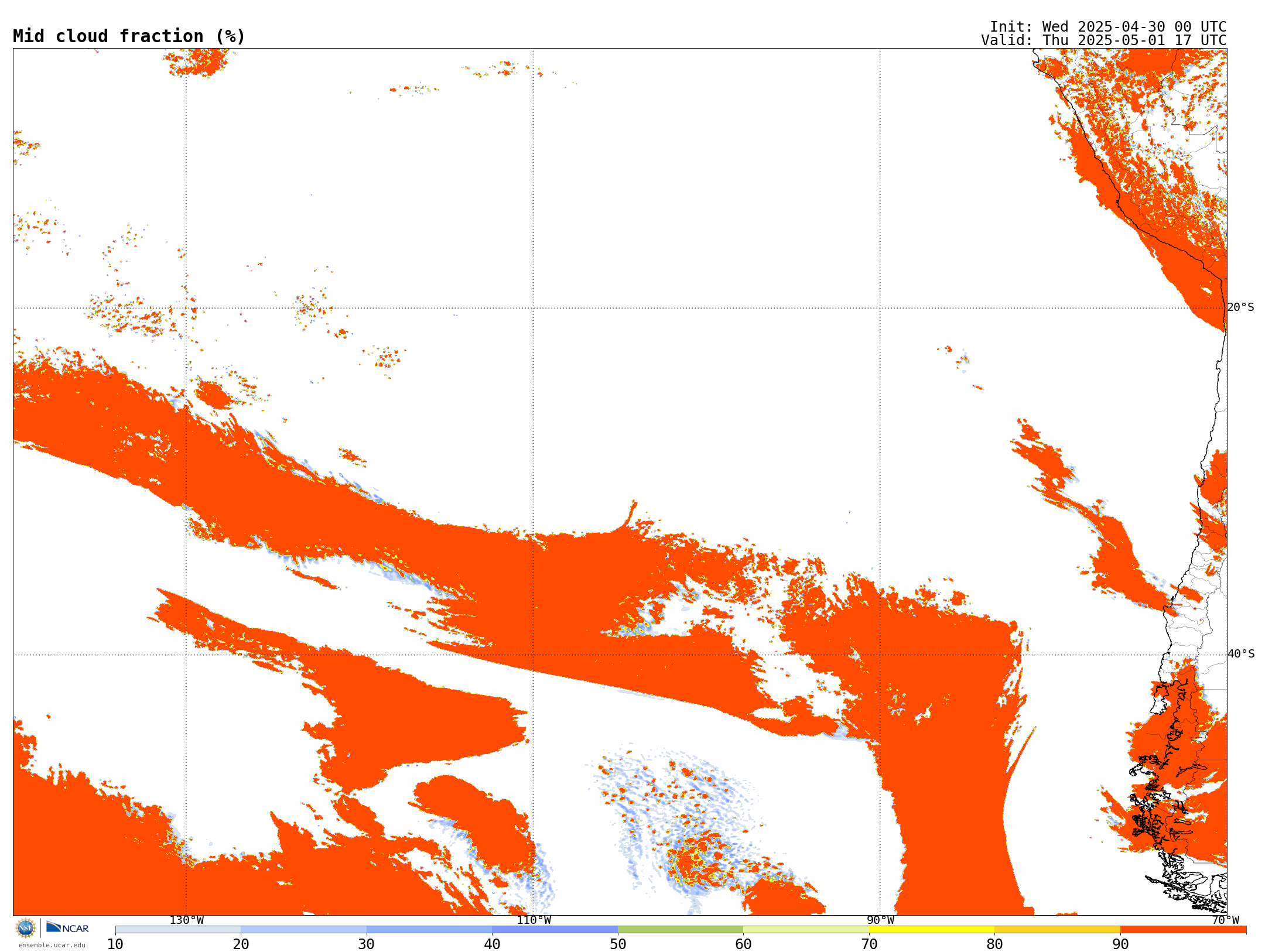The image size is (1265, 952).
Task: Select the 'Init: Wed 2025-04-30 00 UTC' text
Action: tap(1108, 27)
